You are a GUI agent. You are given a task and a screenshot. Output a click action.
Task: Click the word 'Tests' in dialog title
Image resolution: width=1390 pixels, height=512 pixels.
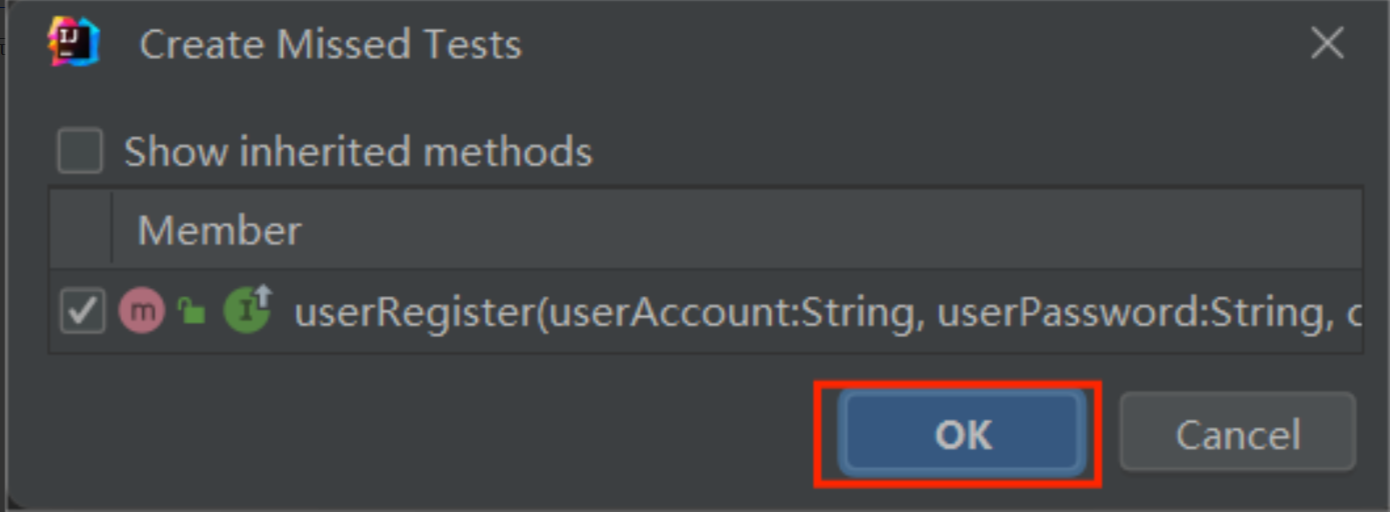[473, 45]
